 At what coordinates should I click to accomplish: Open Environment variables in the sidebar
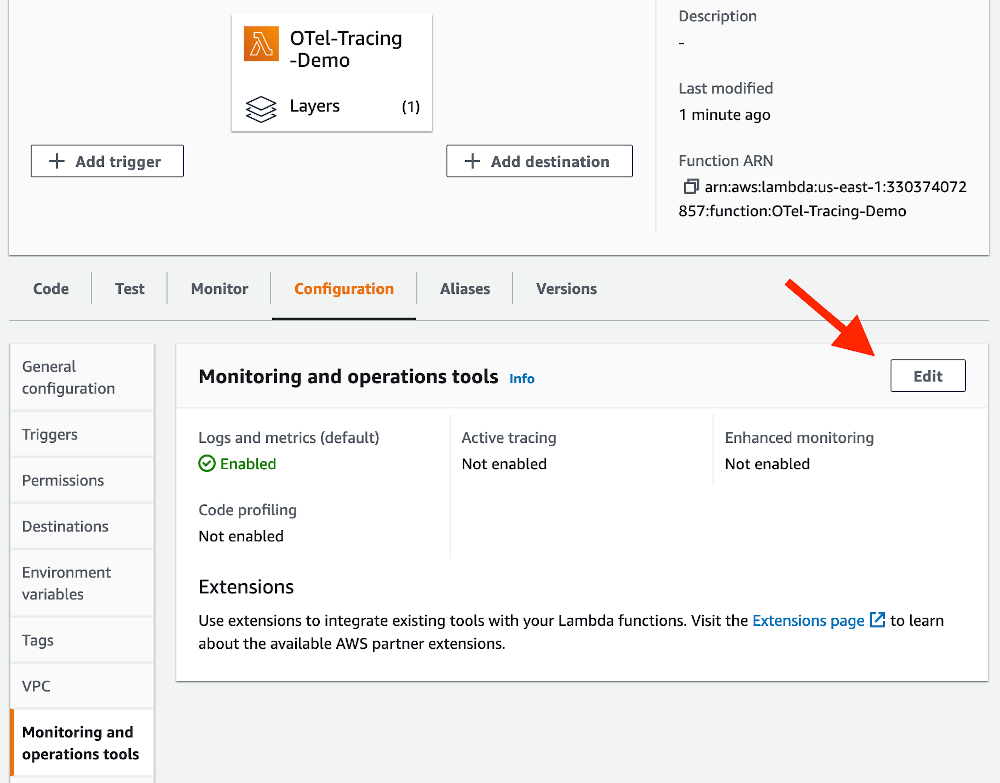tap(66, 582)
